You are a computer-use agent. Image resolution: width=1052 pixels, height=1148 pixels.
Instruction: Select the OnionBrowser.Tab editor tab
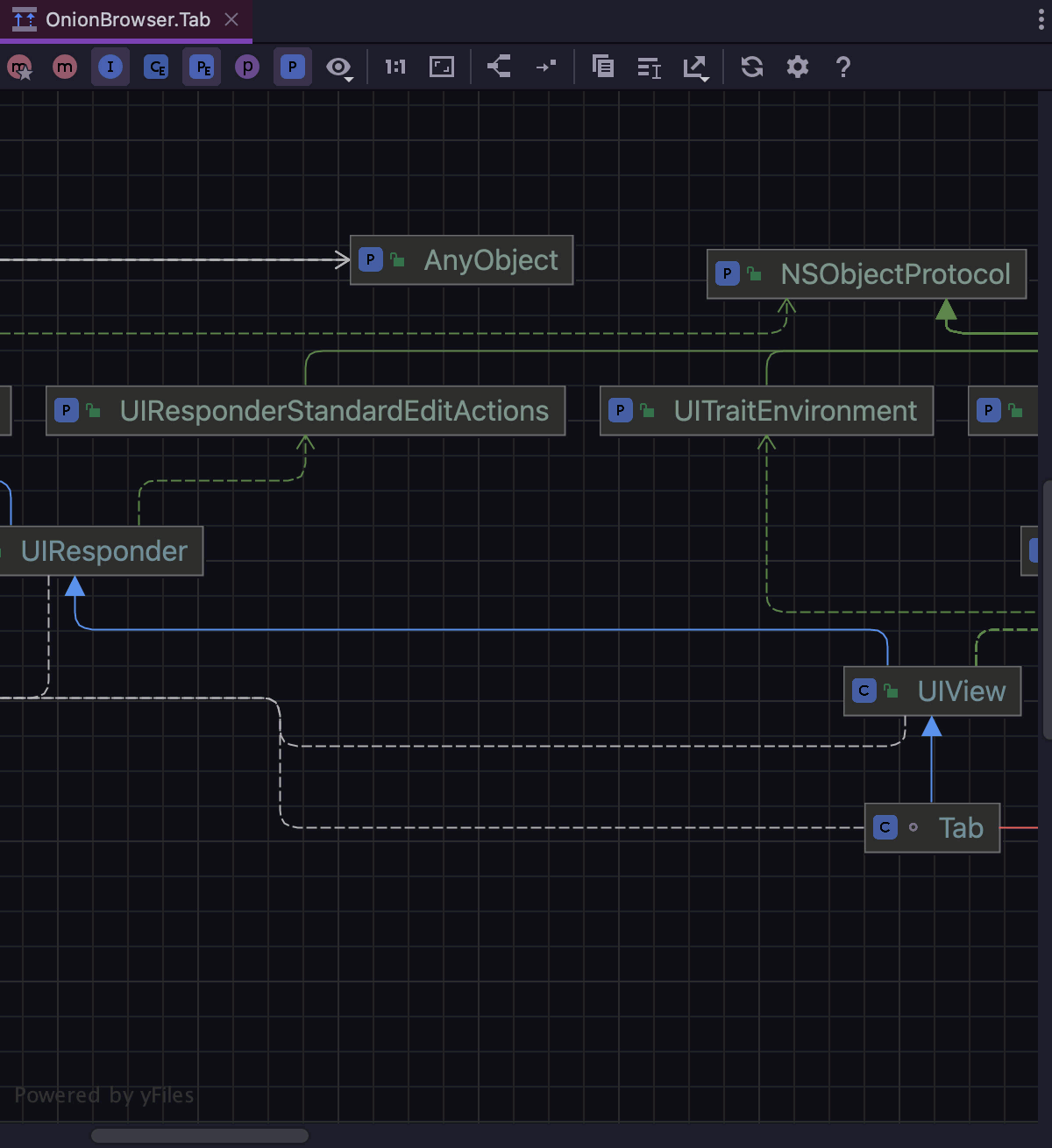coord(127,19)
